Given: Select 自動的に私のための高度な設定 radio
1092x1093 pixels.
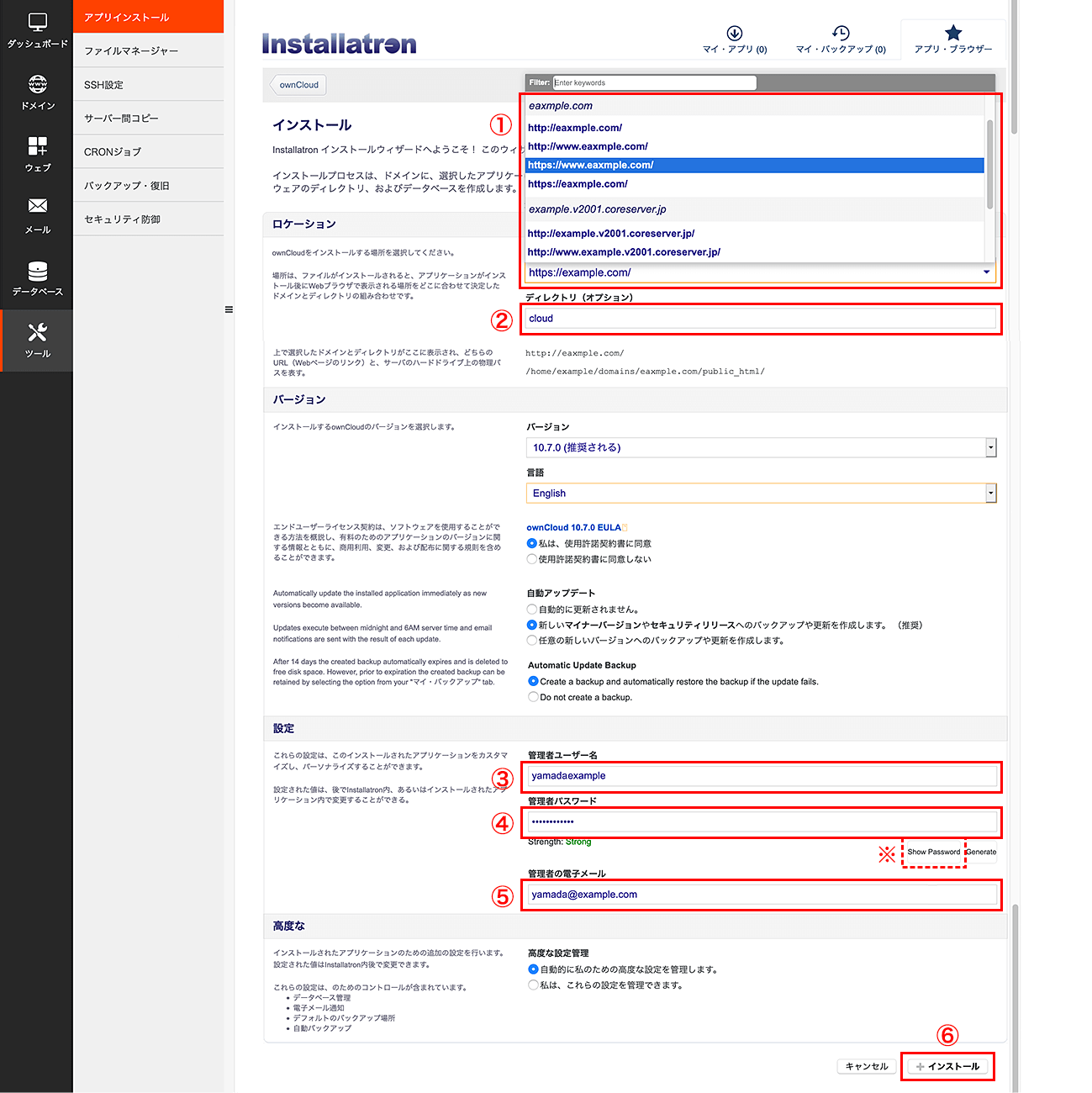Looking at the screenshot, I should [533, 969].
